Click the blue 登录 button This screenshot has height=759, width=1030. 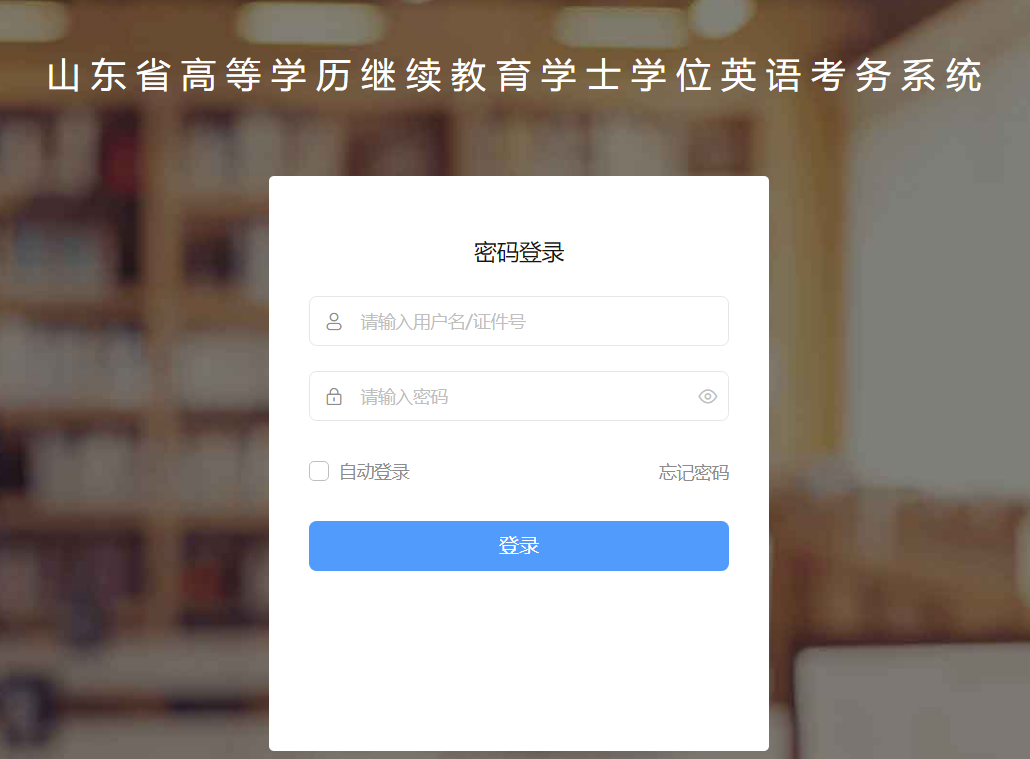tap(519, 546)
